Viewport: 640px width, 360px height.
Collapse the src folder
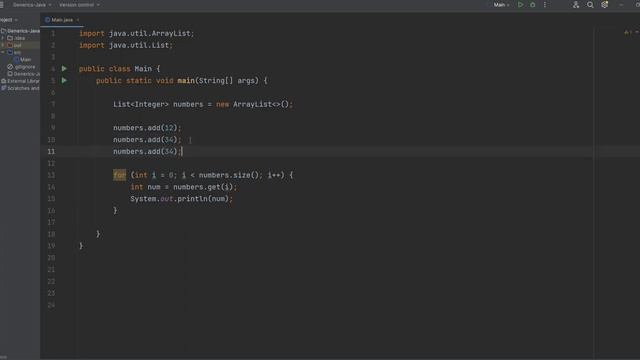coord(3,52)
